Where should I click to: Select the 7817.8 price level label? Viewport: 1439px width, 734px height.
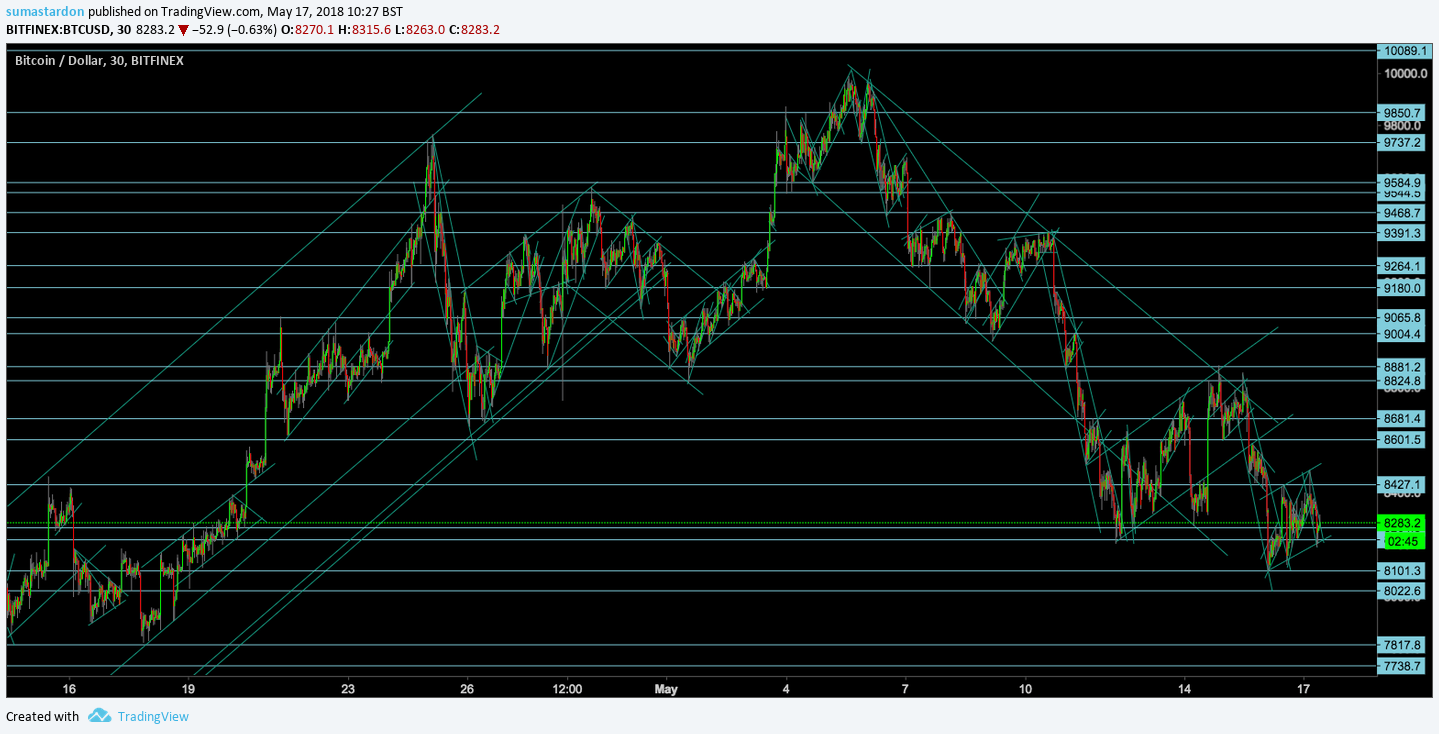pos(1401,645)
